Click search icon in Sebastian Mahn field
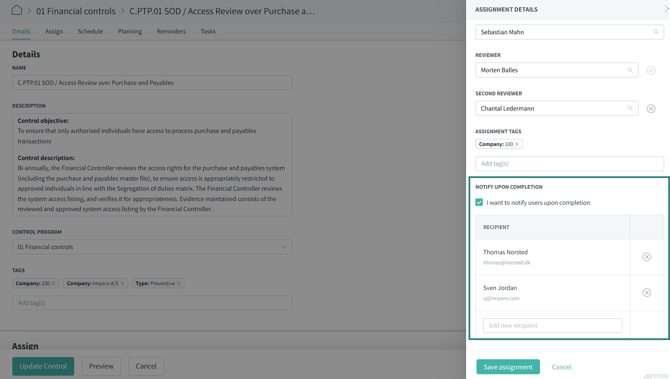The height and width of the screenshot is (379, 670). (x=655, y=32)
